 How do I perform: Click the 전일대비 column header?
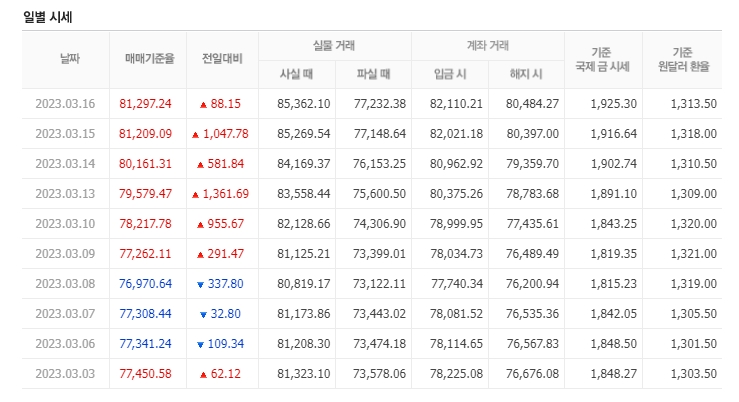click(222, 58)
